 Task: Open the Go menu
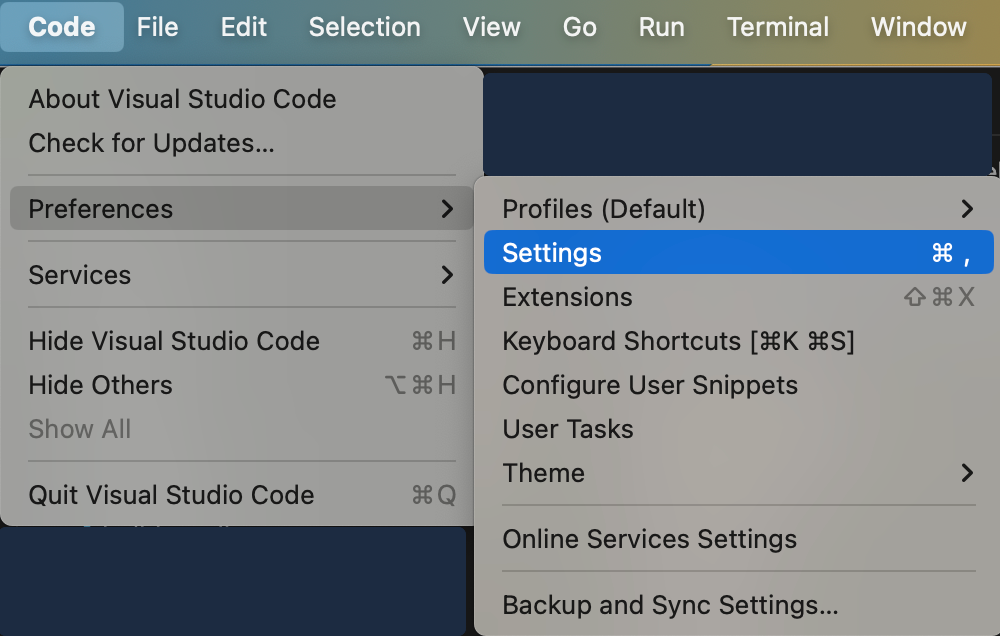[580, 27]
